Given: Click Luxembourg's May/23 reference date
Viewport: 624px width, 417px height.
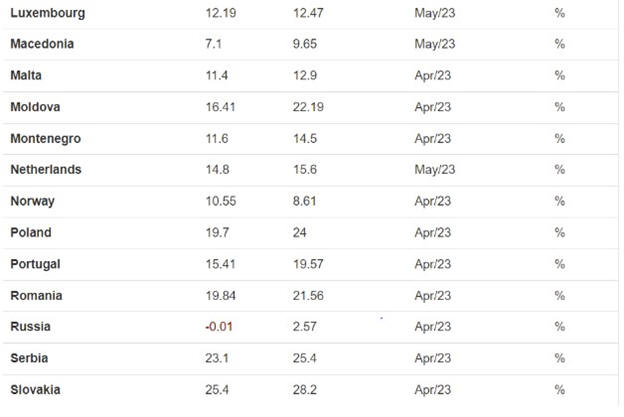Looking at the screenshot, I should click(434, 13).
